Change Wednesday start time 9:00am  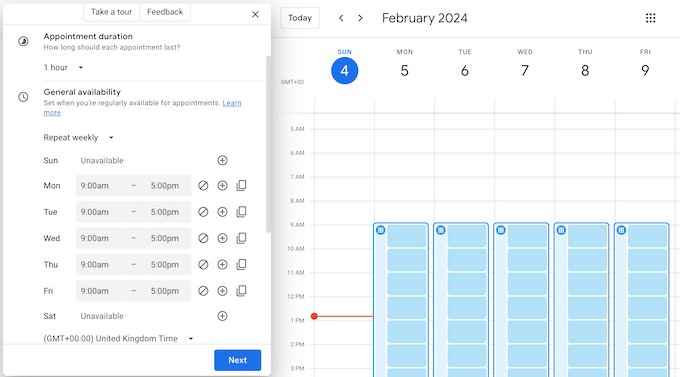[x=98, y=238]
